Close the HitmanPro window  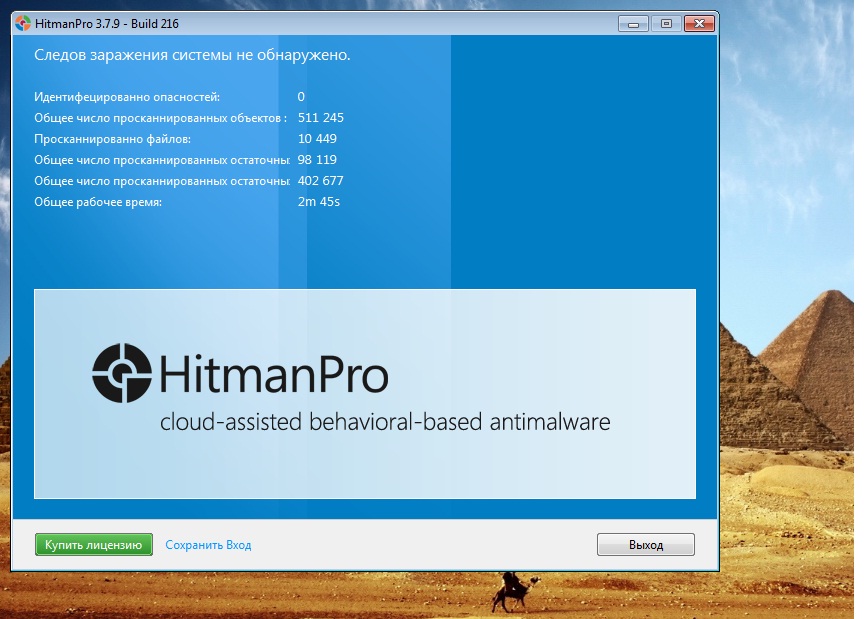(x=699, y=24)
